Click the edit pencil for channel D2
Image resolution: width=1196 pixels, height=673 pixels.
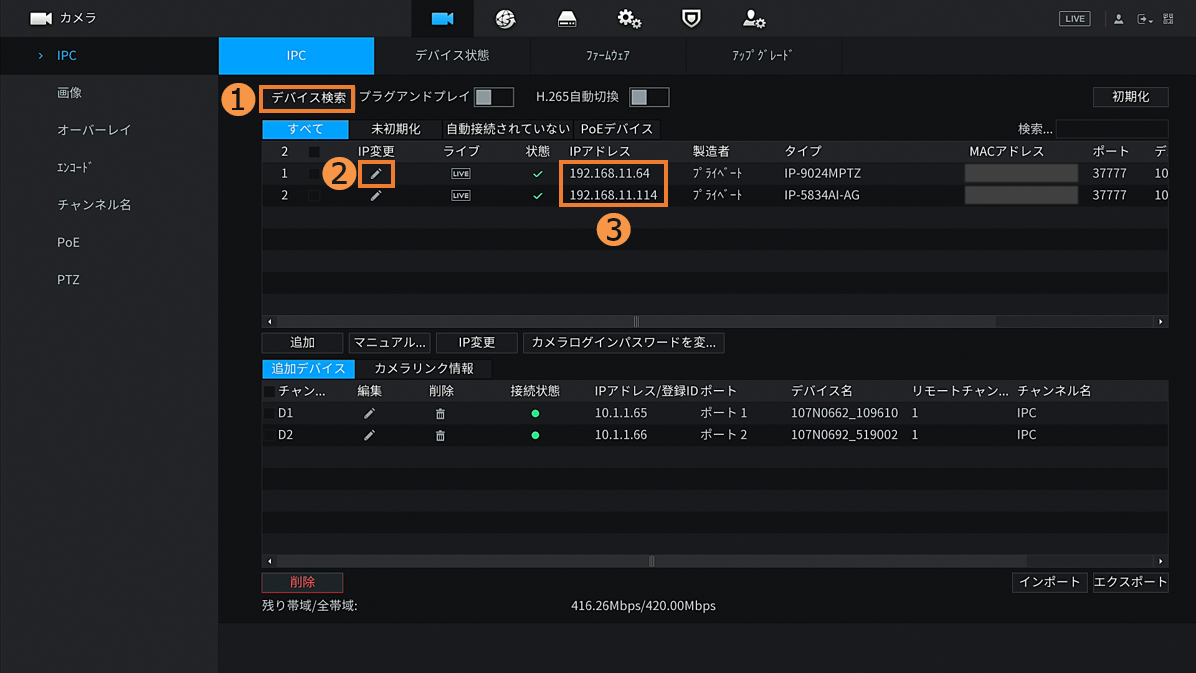point(369,435)
